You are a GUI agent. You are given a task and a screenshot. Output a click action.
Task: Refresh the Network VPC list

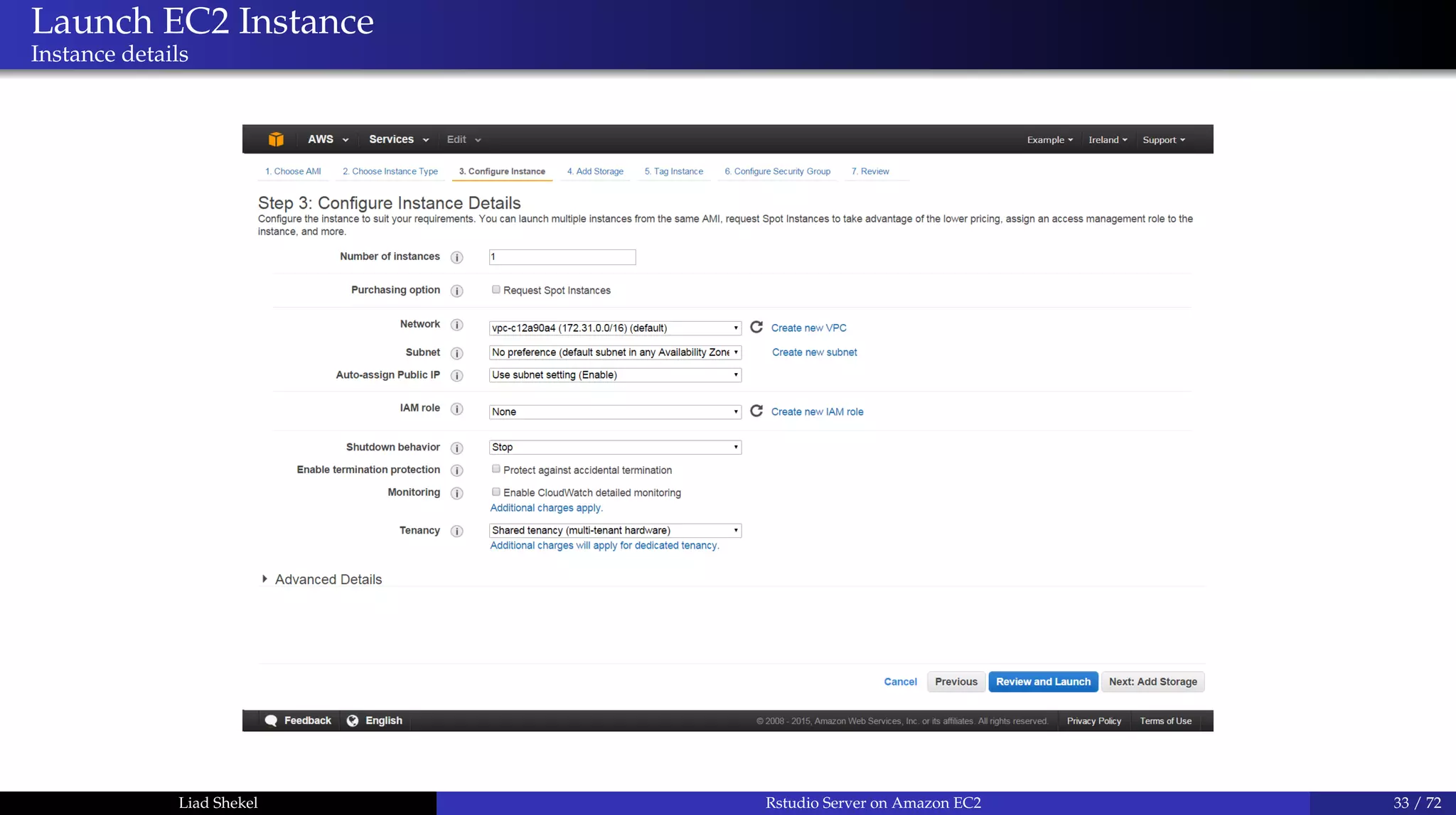tap(756, 327)
